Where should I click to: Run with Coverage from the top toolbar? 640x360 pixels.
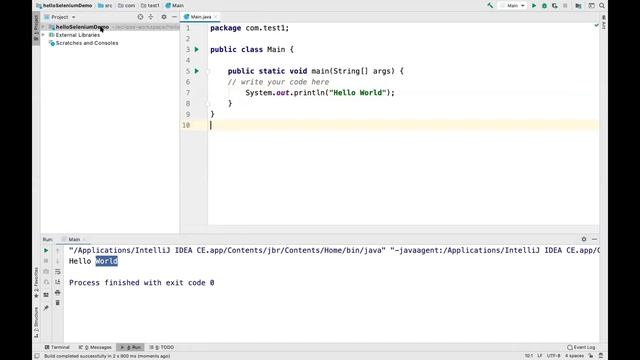click(x=555, y=6)
